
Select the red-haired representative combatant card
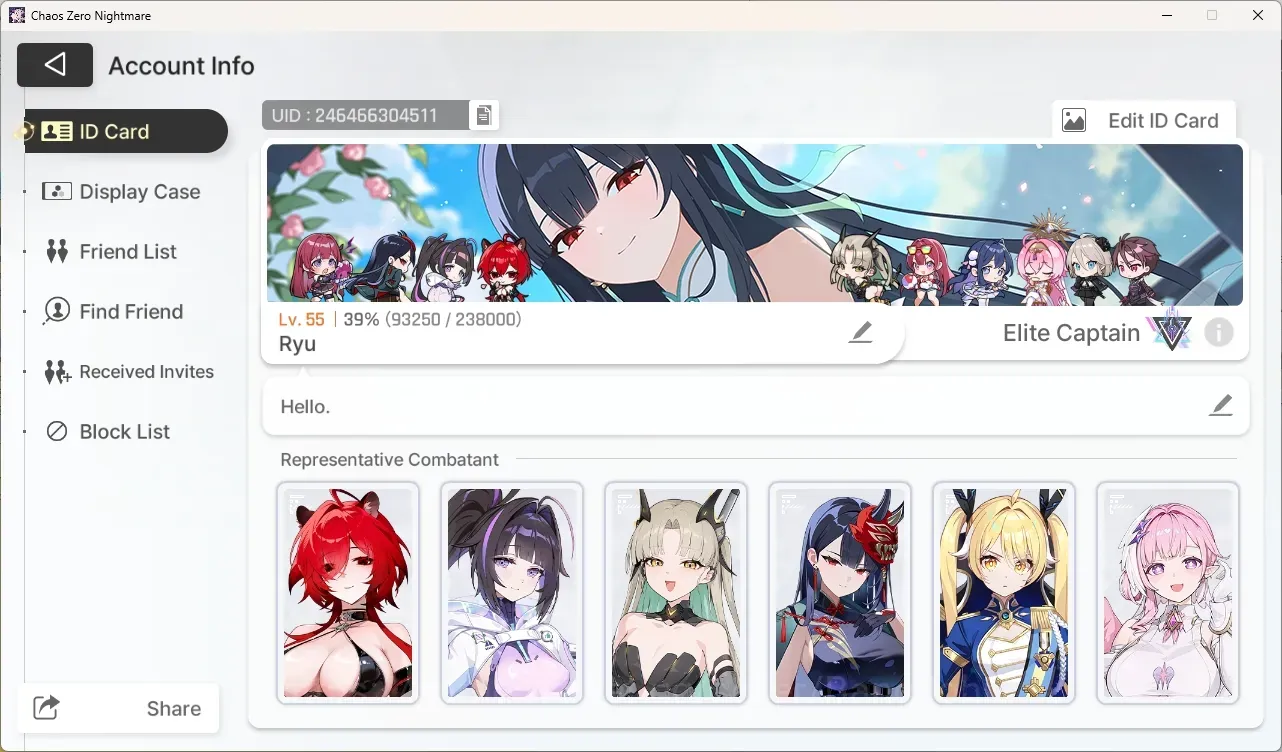point(348,592)
